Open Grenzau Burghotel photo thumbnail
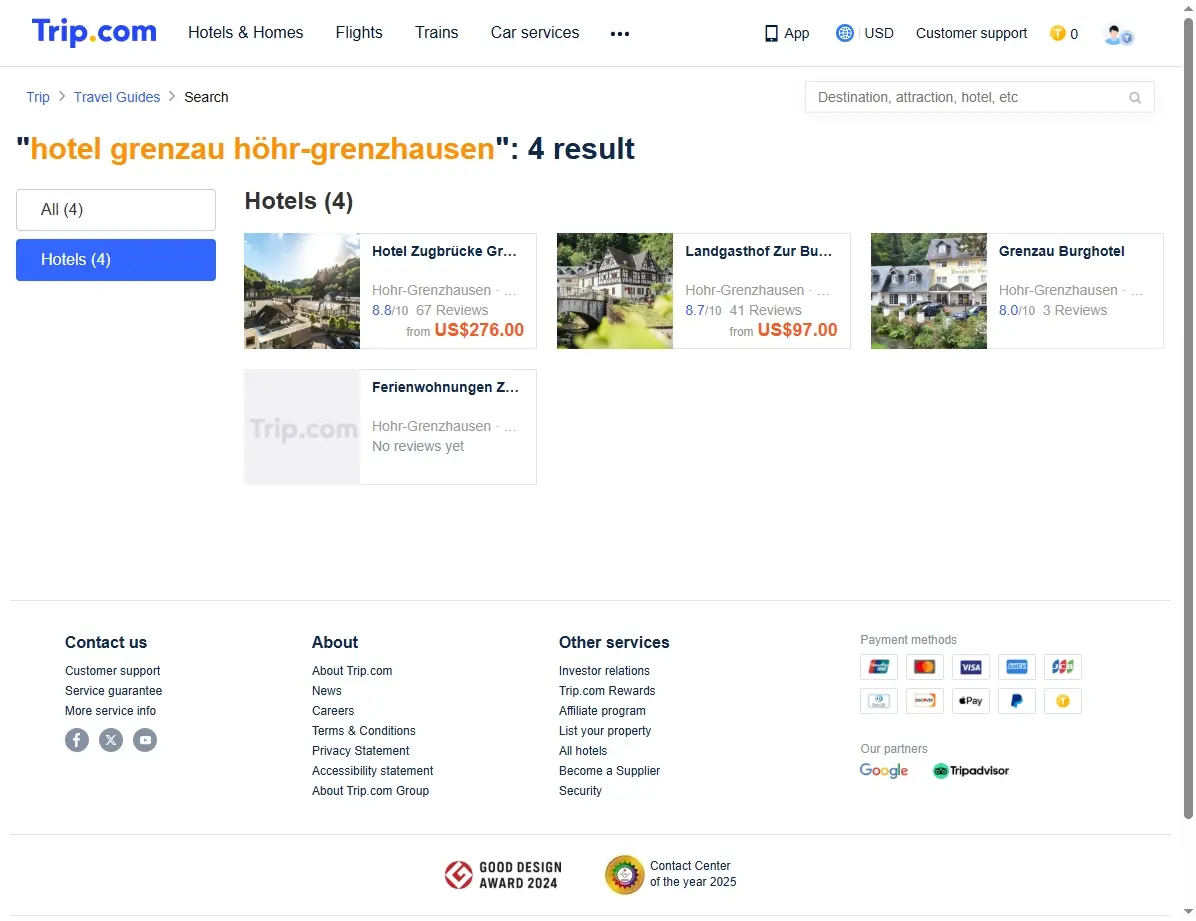This screenshot has width=1196, height=921. point(929,291)
